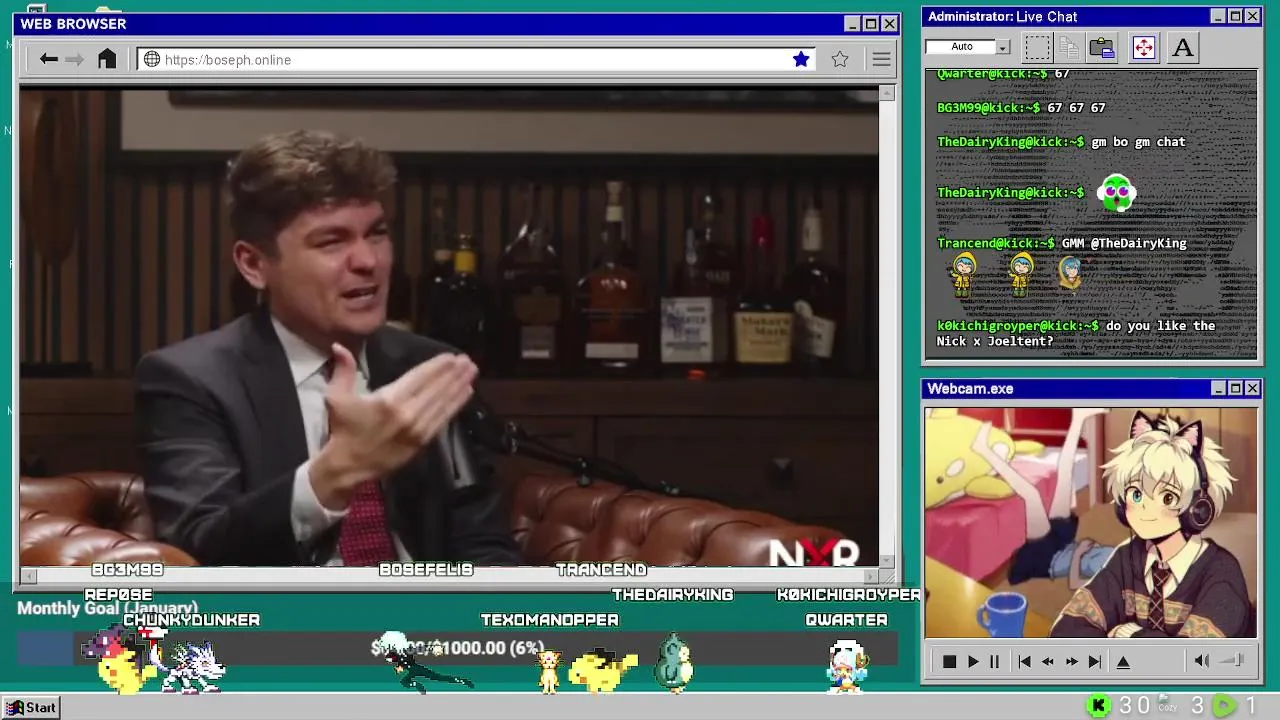This screenshot has height=720, width=1280.
Task: Click the browser vertical scrollbar up arrow
Action: pyautogui.click(x=886, y=93)
